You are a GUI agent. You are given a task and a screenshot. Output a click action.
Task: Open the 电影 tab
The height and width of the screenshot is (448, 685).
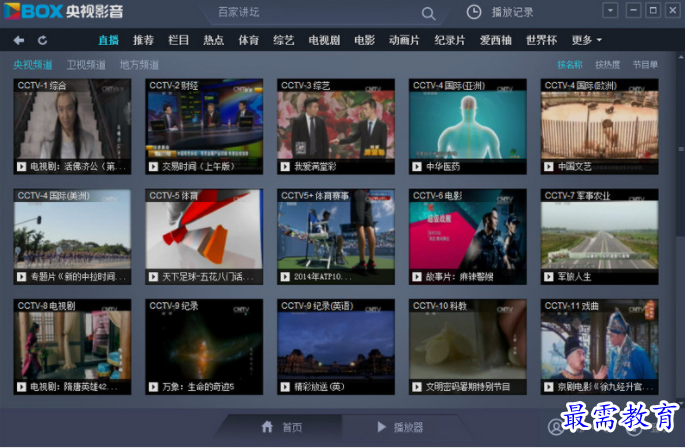tap(364, 40)
